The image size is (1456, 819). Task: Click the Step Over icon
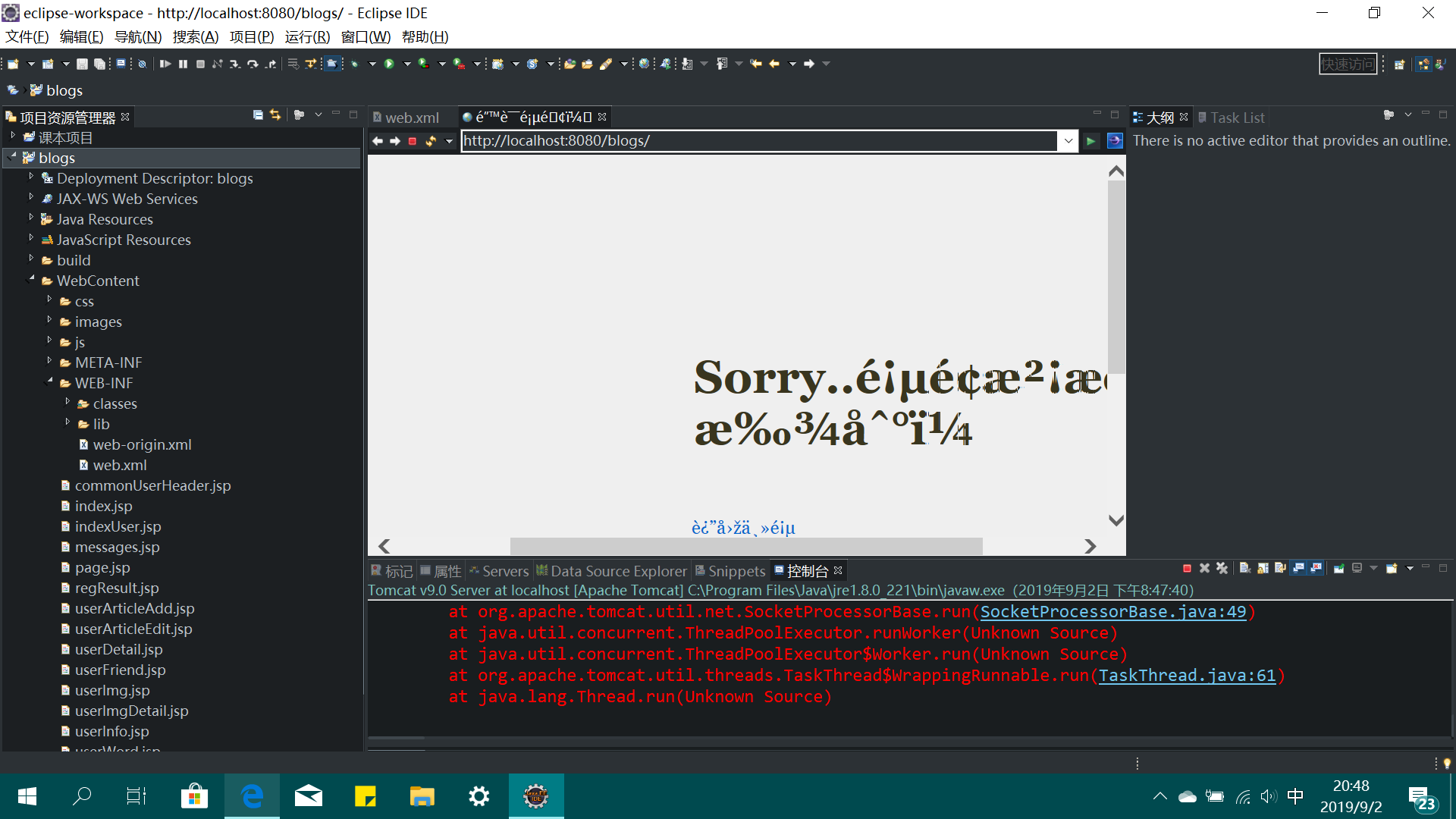click(x=253, y=64)
